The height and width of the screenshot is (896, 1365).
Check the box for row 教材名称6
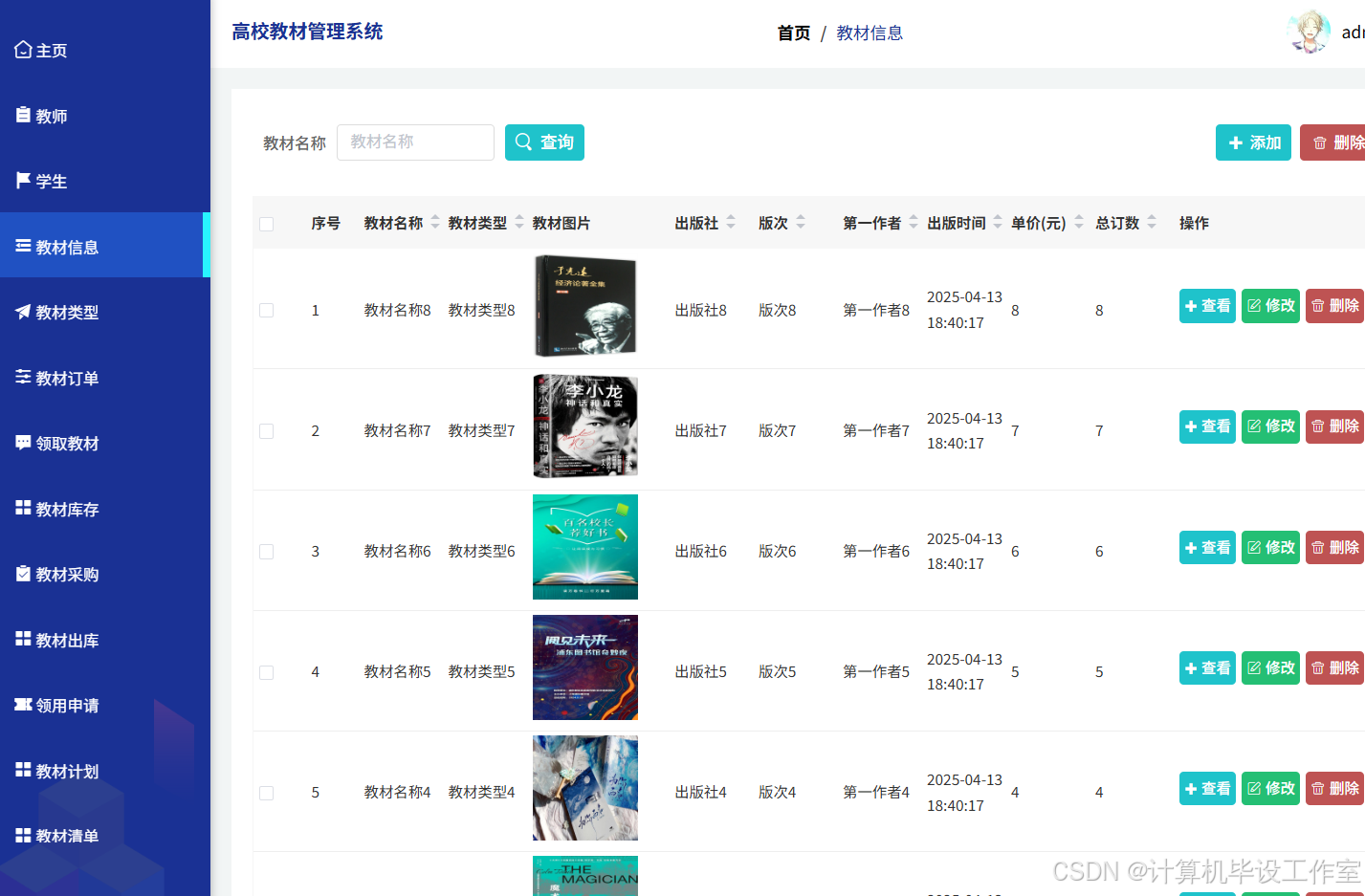[267, 552]
